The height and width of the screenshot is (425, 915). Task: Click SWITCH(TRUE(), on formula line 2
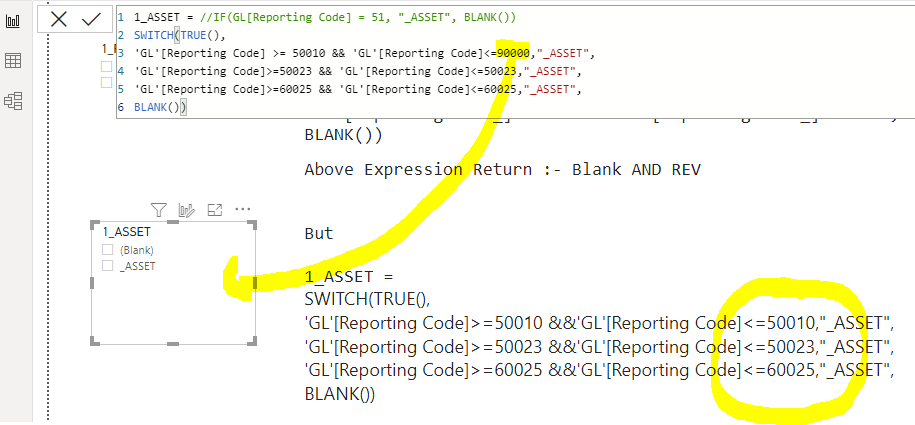[179, 36]
